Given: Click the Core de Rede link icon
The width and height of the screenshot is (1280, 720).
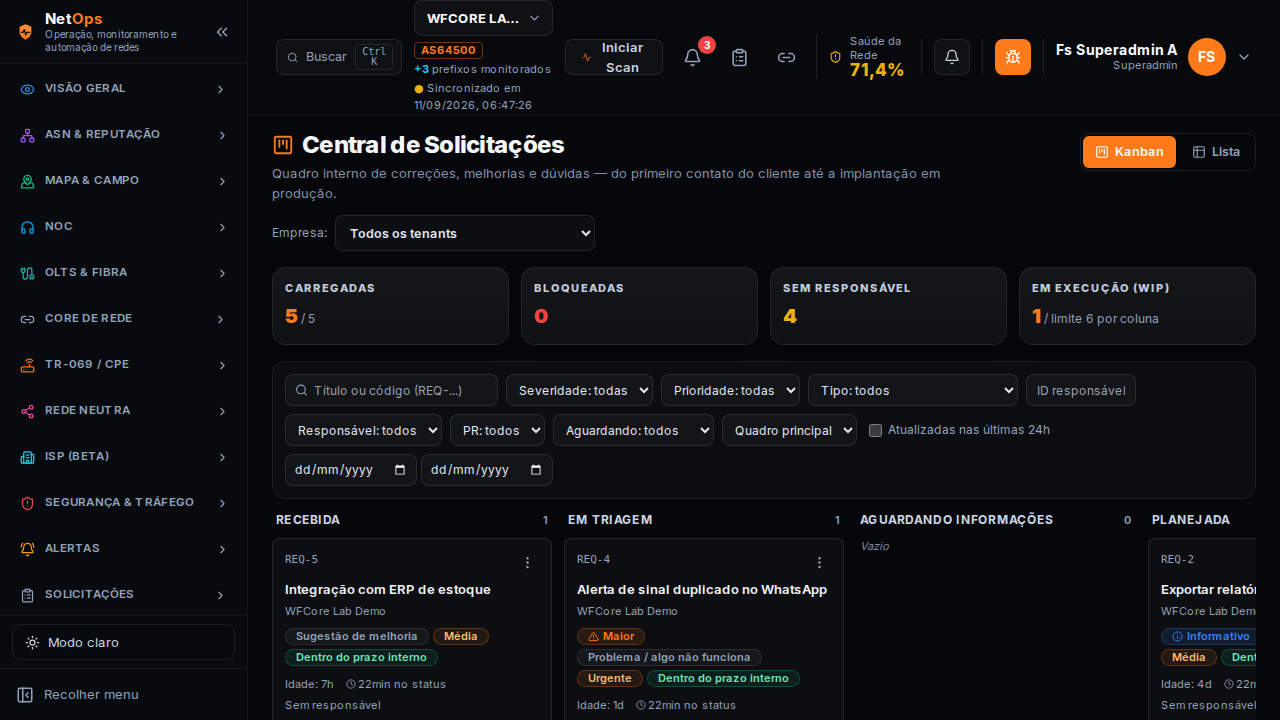Looking at the screenshot, I should [28, 319].
